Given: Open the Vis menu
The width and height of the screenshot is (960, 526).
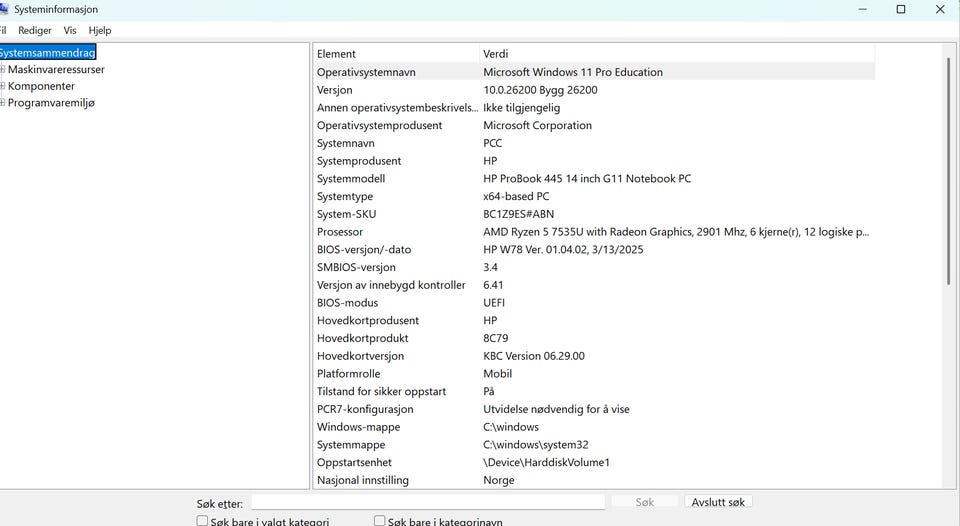Looking at the screenshot, I should [70, 31].
